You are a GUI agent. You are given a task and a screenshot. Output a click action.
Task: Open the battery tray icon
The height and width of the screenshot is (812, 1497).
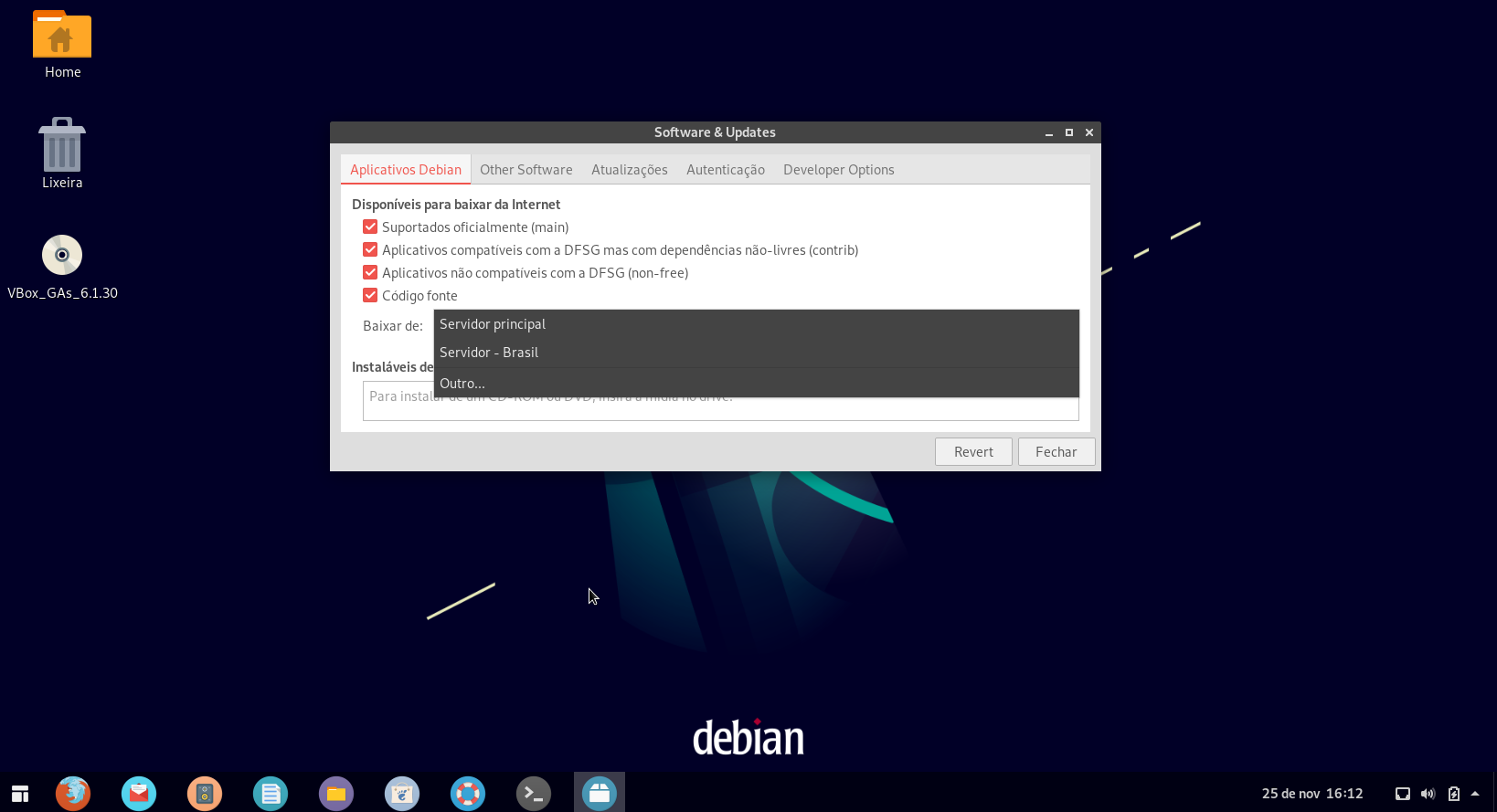pyautogui.click(x=1454, y=794)
